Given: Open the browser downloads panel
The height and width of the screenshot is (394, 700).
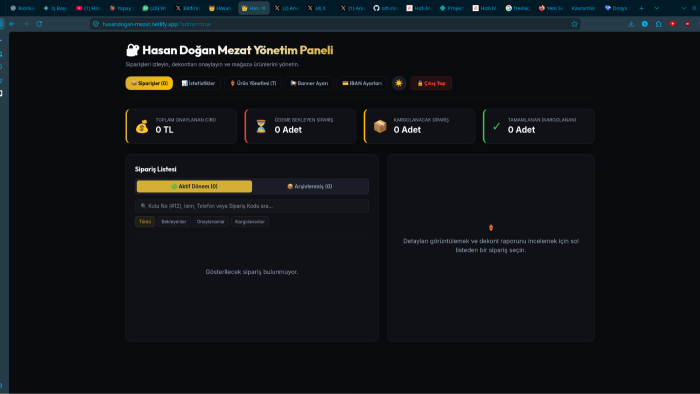Looking at the screenshot, I should (x=631, y=24).
